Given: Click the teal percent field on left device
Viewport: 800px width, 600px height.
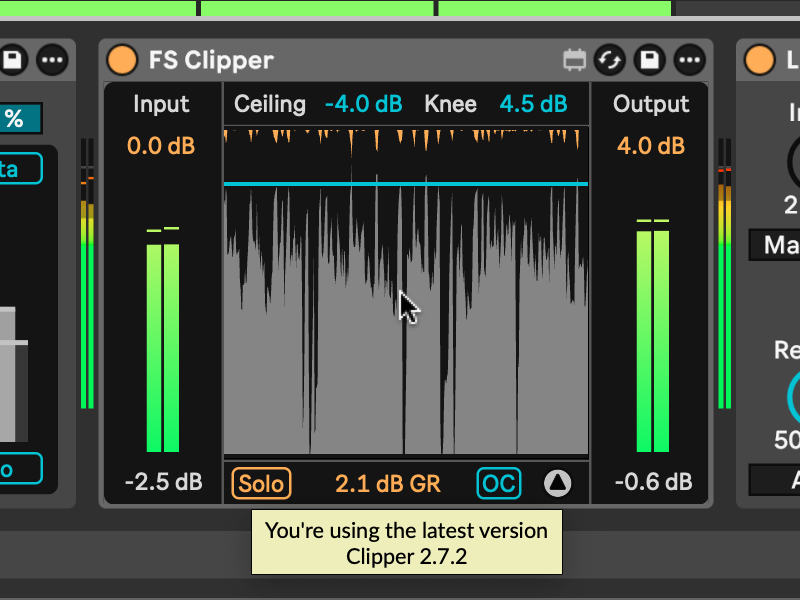Looking at the screenshot, I should tap(20, 118).
